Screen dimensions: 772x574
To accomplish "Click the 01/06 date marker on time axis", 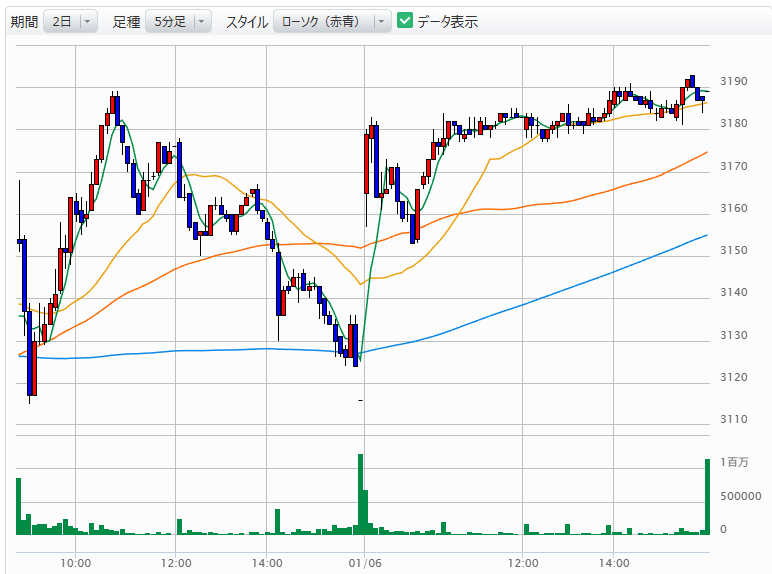I will tap(364, 563).
